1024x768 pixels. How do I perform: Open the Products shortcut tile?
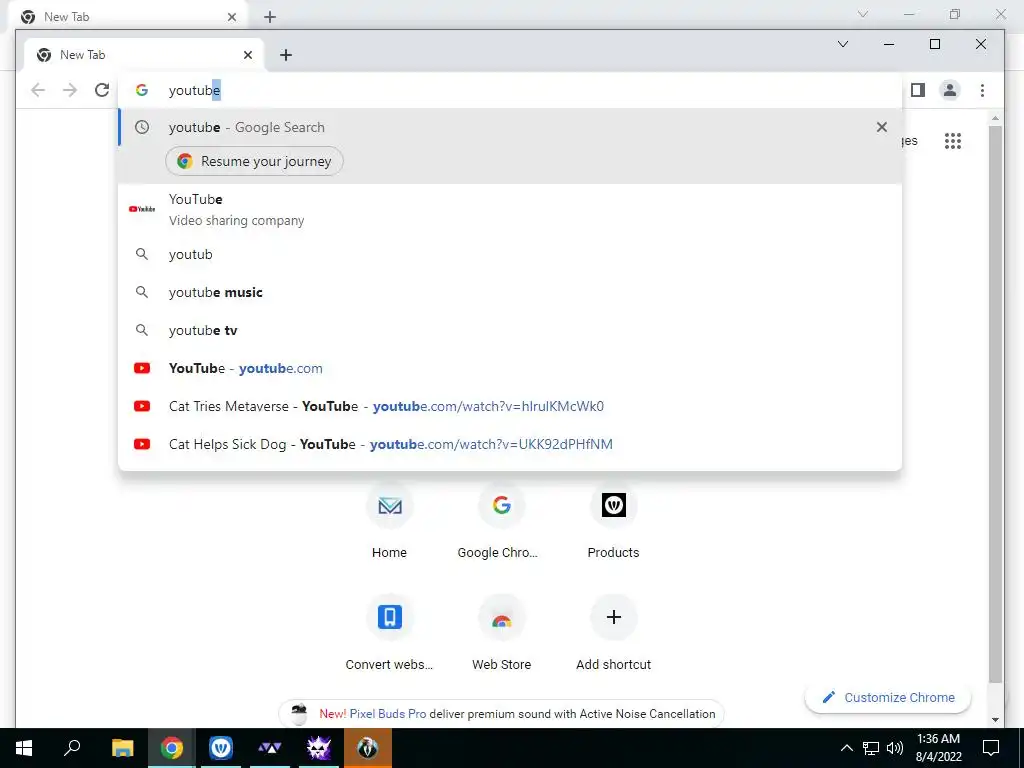pyautogui.click(x=613, y=522)
